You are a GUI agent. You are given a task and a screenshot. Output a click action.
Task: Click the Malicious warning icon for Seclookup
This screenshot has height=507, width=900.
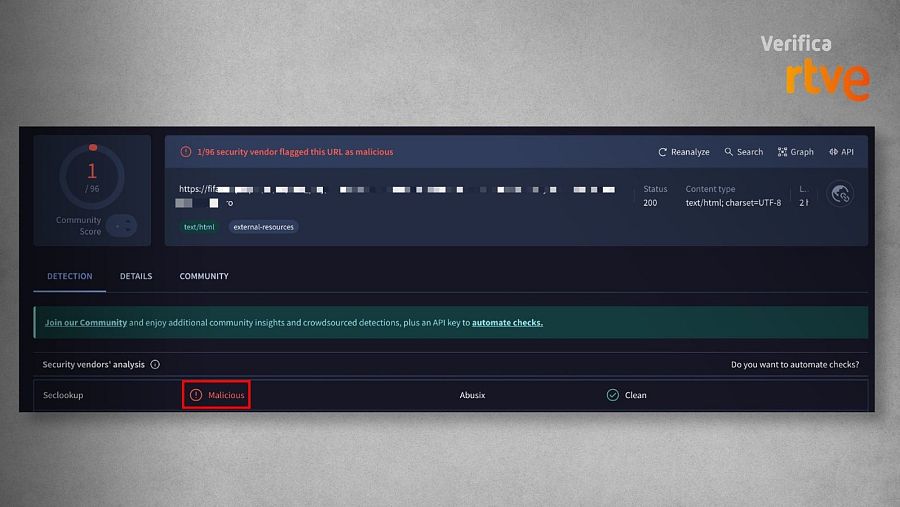coord(196,395)
